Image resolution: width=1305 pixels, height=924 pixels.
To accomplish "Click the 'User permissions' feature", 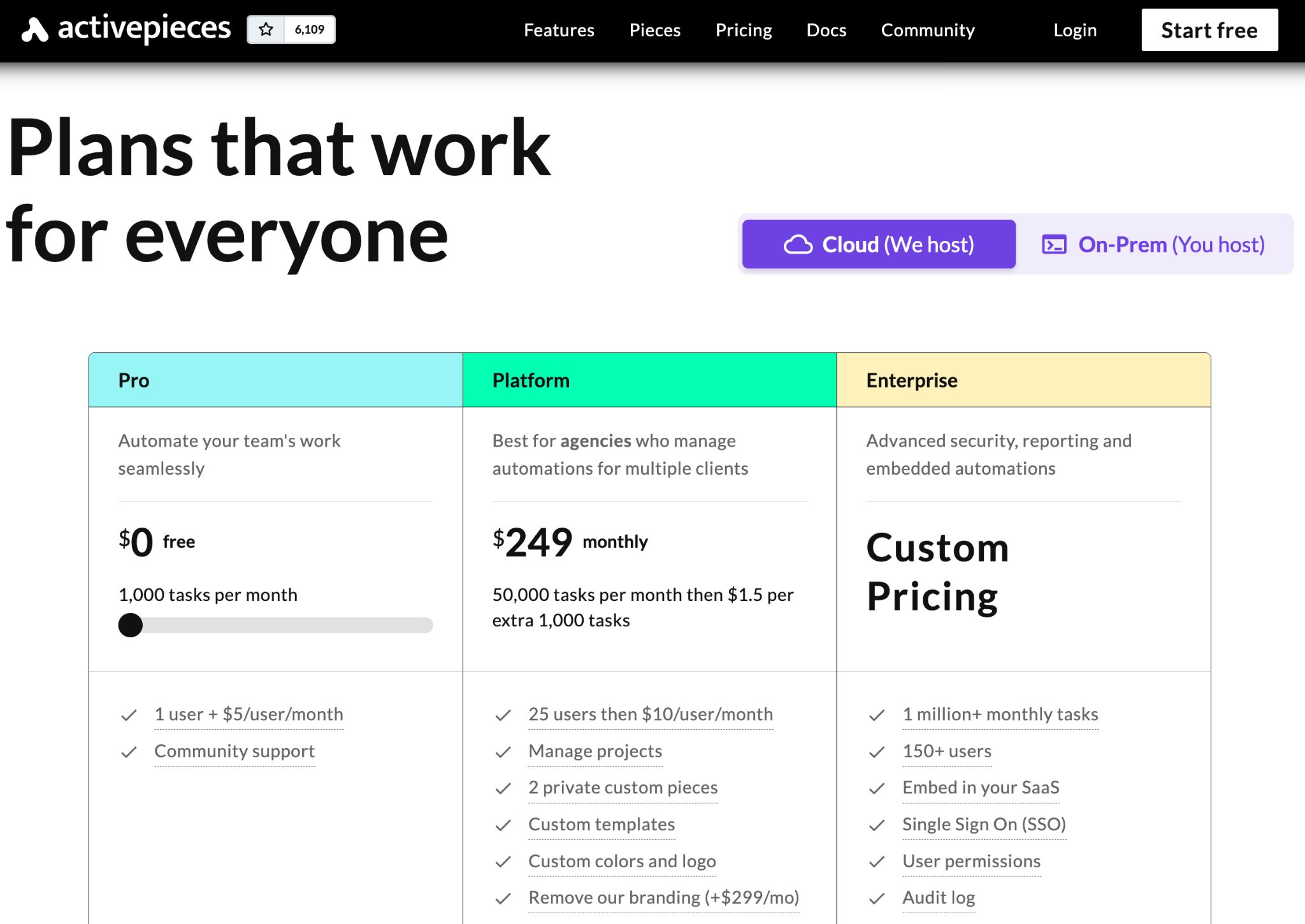I will tap(971, 862).
